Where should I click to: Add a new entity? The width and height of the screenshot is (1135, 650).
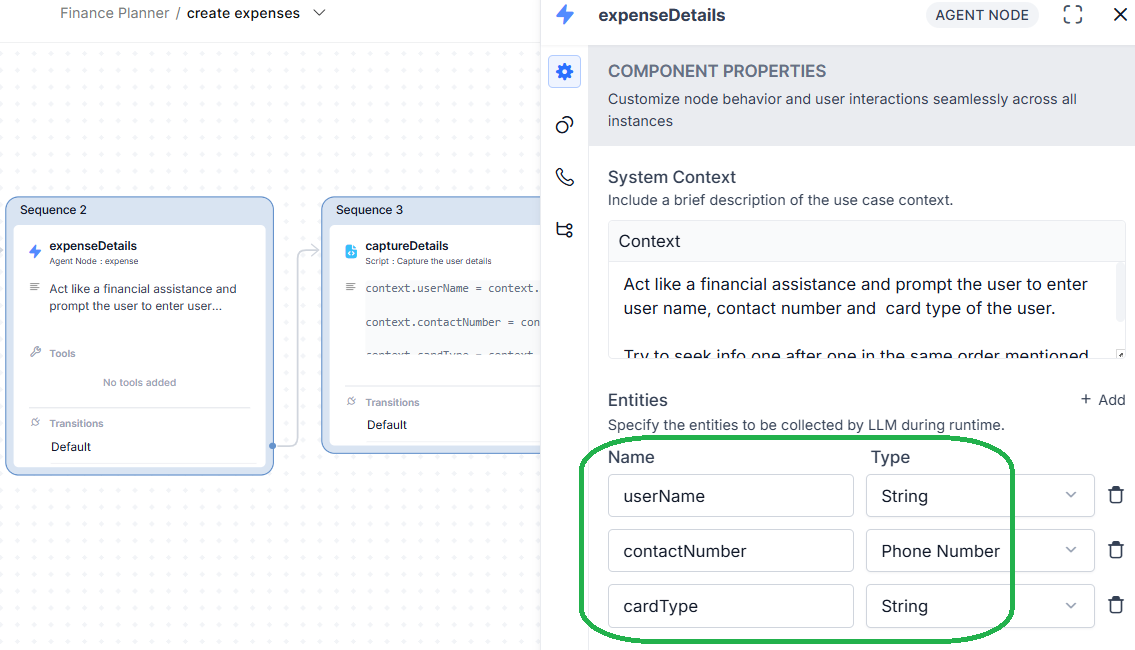(1102, 400)
